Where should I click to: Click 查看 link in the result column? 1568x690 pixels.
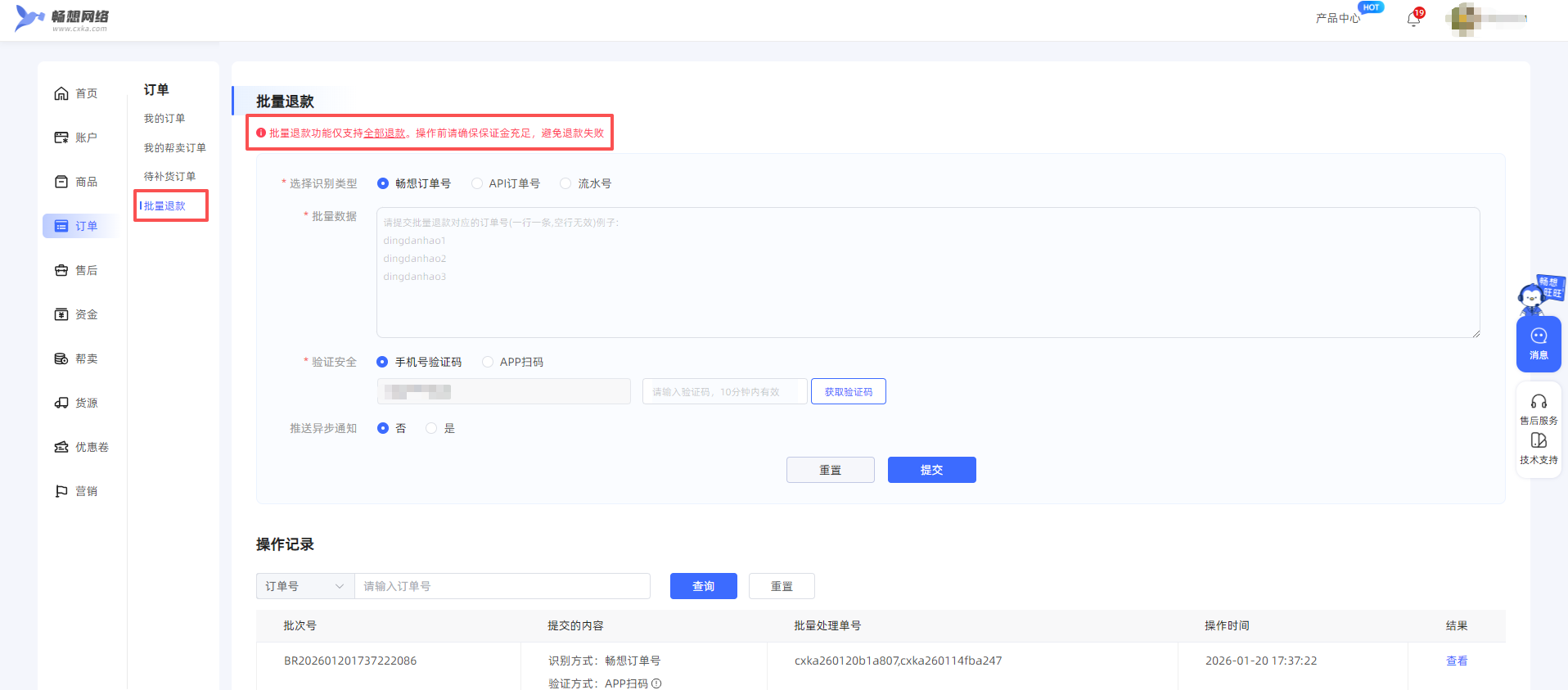[1456, 661]
